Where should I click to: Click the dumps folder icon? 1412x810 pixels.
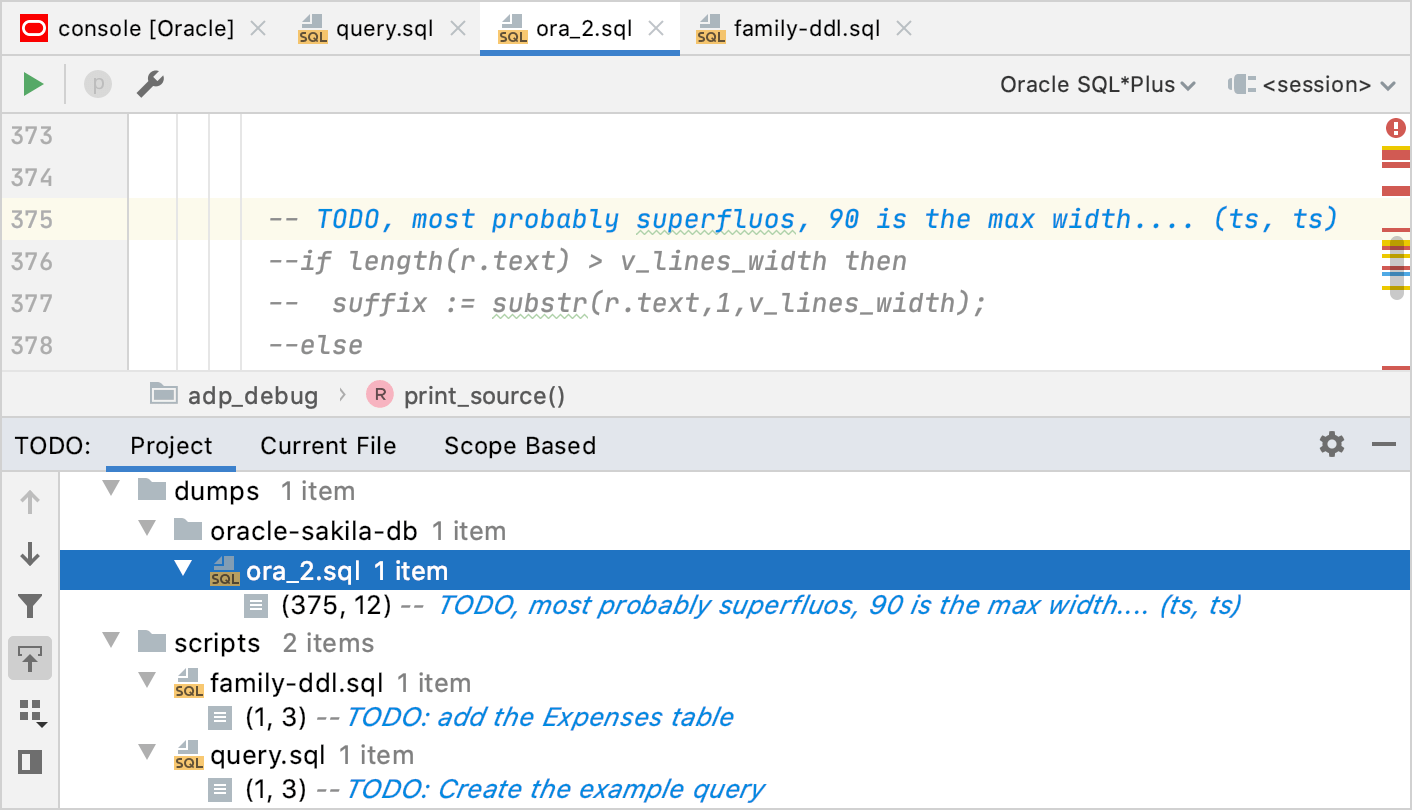(151, 490)
